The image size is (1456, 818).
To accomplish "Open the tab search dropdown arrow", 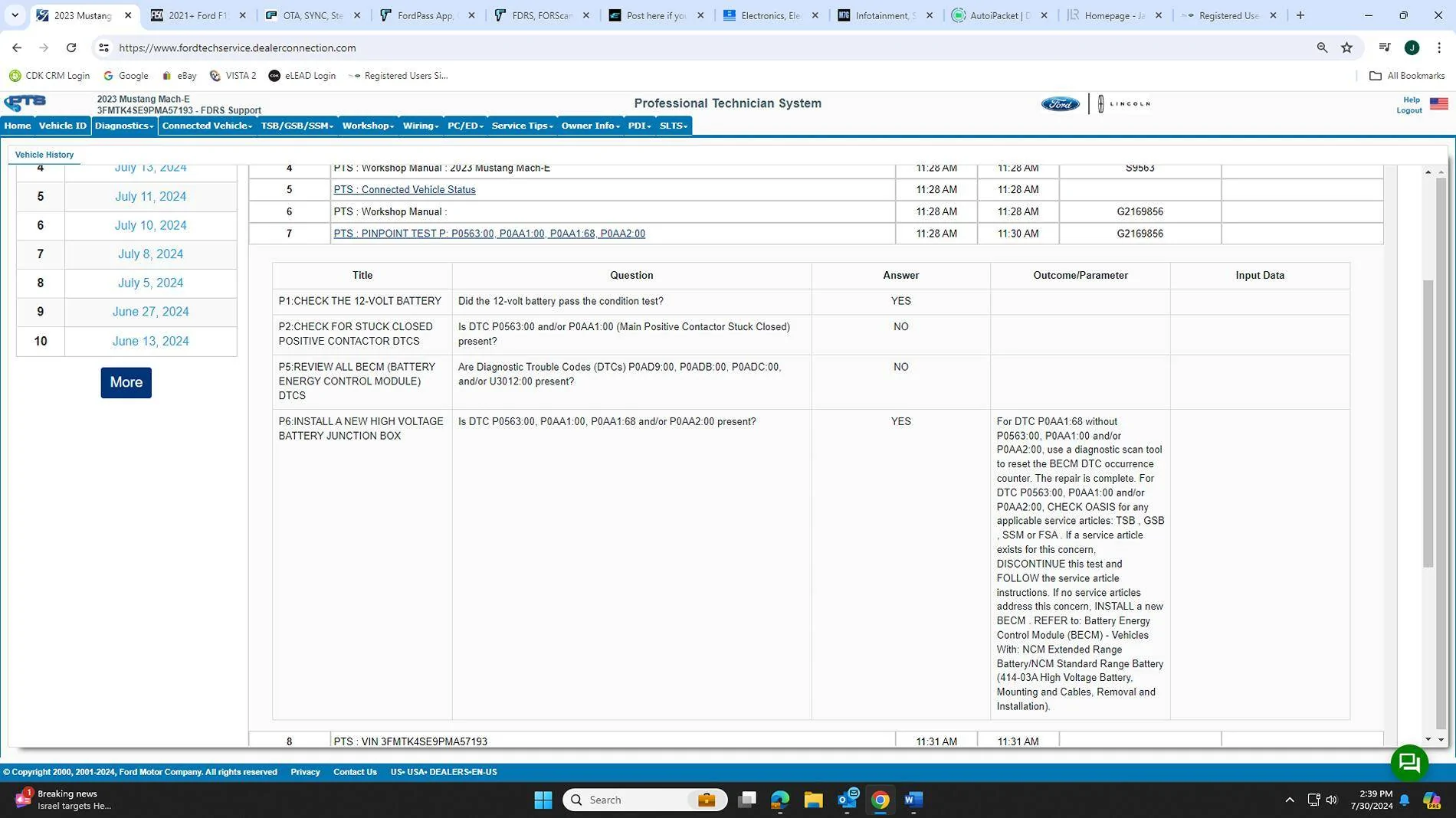I will (x=15, y=15).
